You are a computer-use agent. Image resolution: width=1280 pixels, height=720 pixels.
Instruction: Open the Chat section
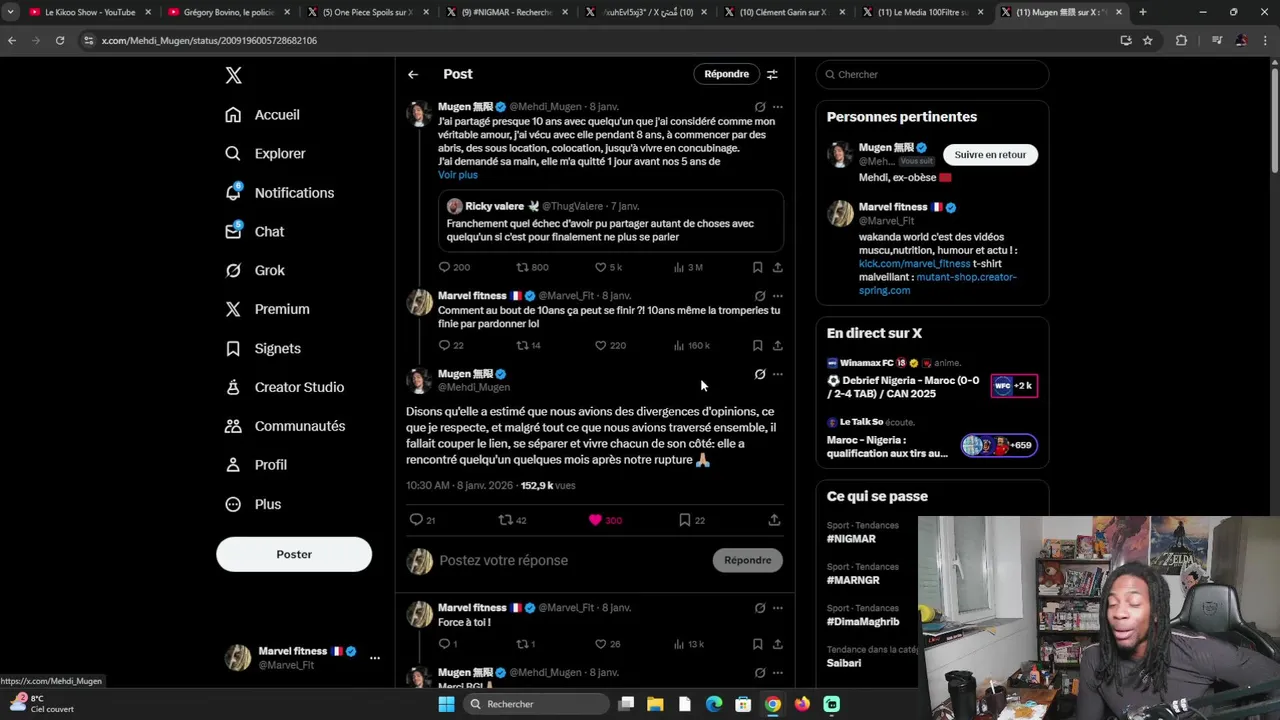(255, 231)
